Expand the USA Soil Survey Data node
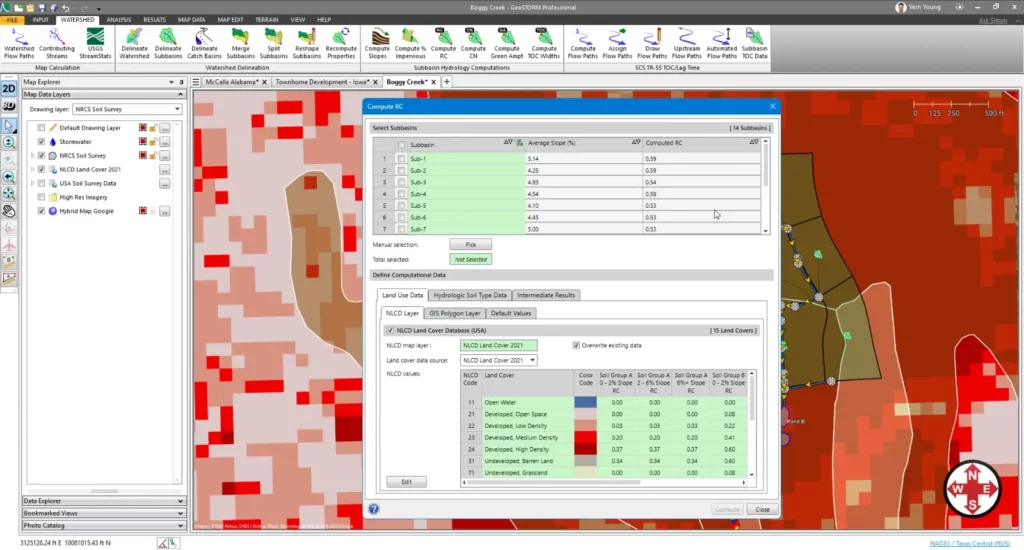1024x550 pixels. [x=33, y=184]
